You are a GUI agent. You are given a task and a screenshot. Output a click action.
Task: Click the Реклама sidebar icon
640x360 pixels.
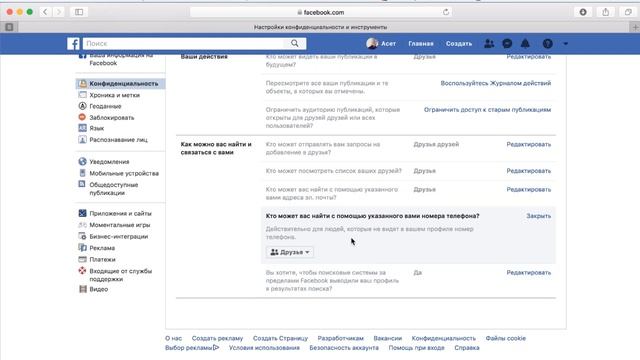(x=82, y=248)
